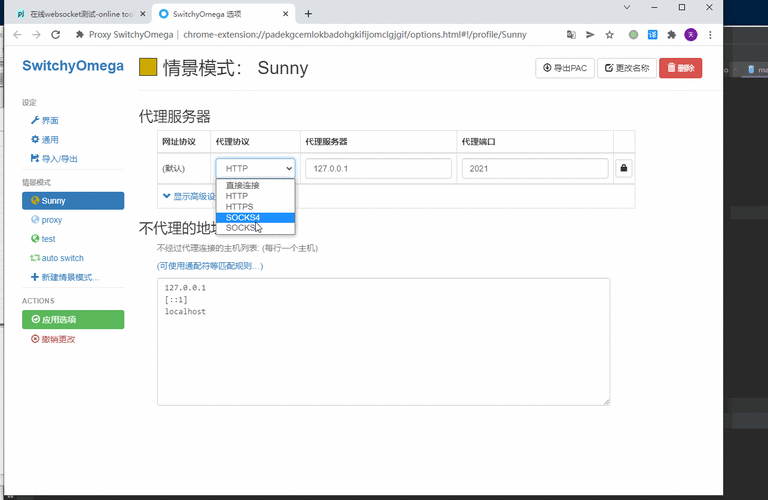768x500 pixels.
Task: Close the SwitchyOmega options tab
Action: click(x=286, y=14)
